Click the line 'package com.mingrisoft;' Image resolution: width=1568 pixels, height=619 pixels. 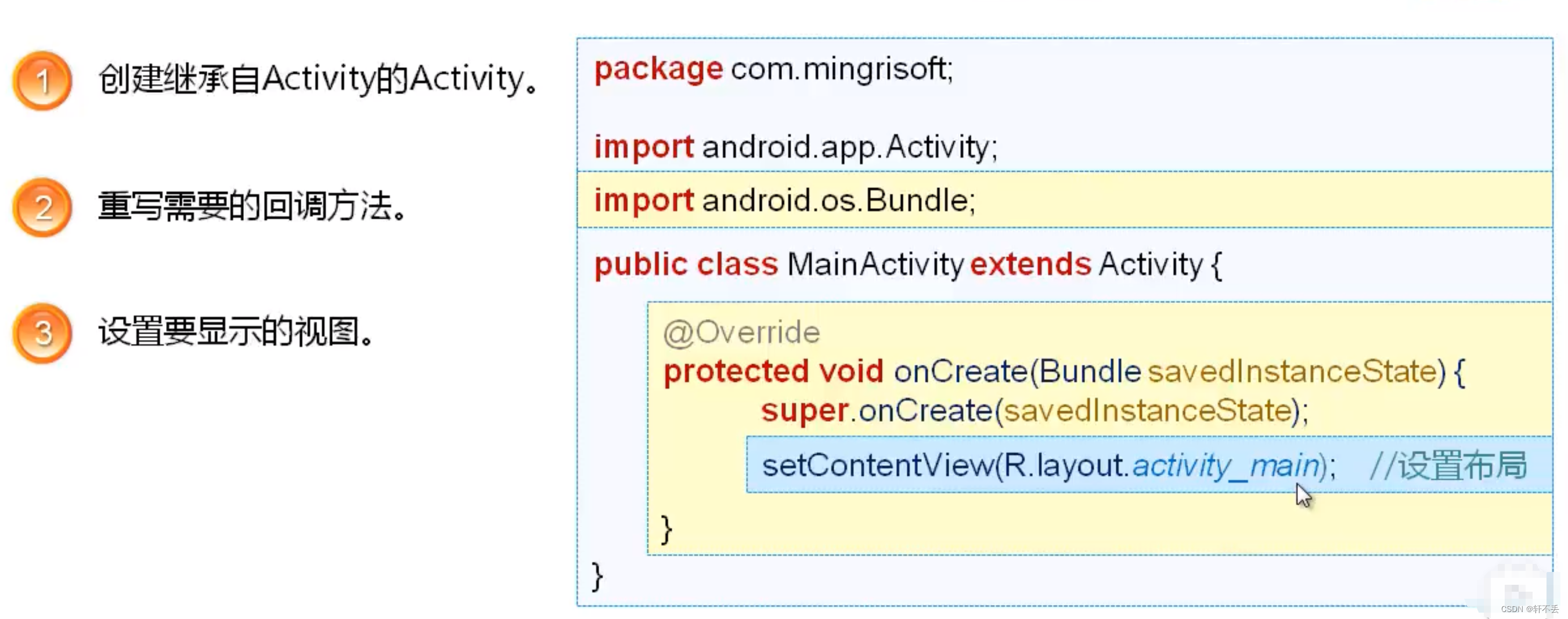[x=774, y=69]
